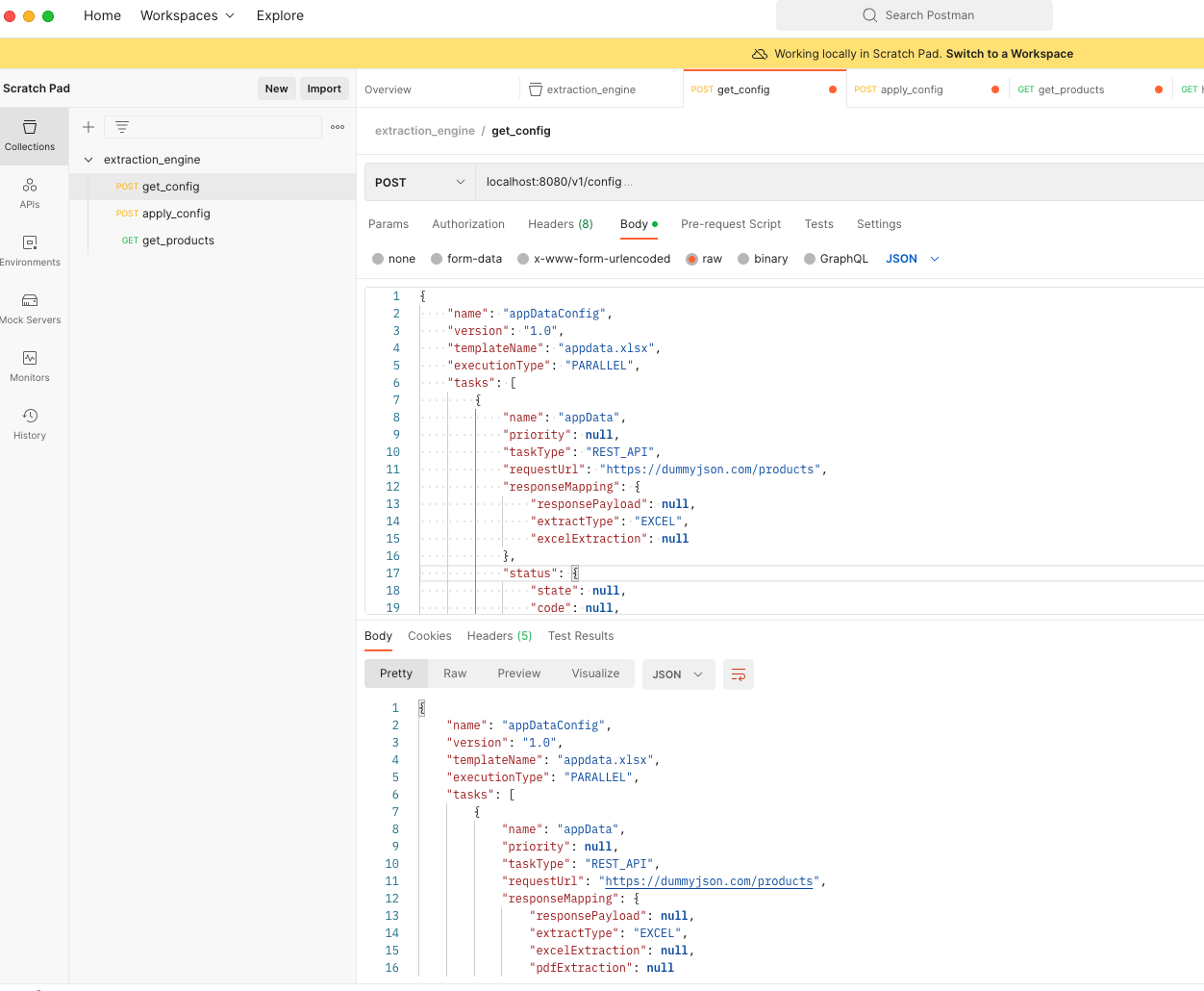Select the GraphQL body type
Viewport: 1204px width, 991px height.
click(x=810, y=259)
